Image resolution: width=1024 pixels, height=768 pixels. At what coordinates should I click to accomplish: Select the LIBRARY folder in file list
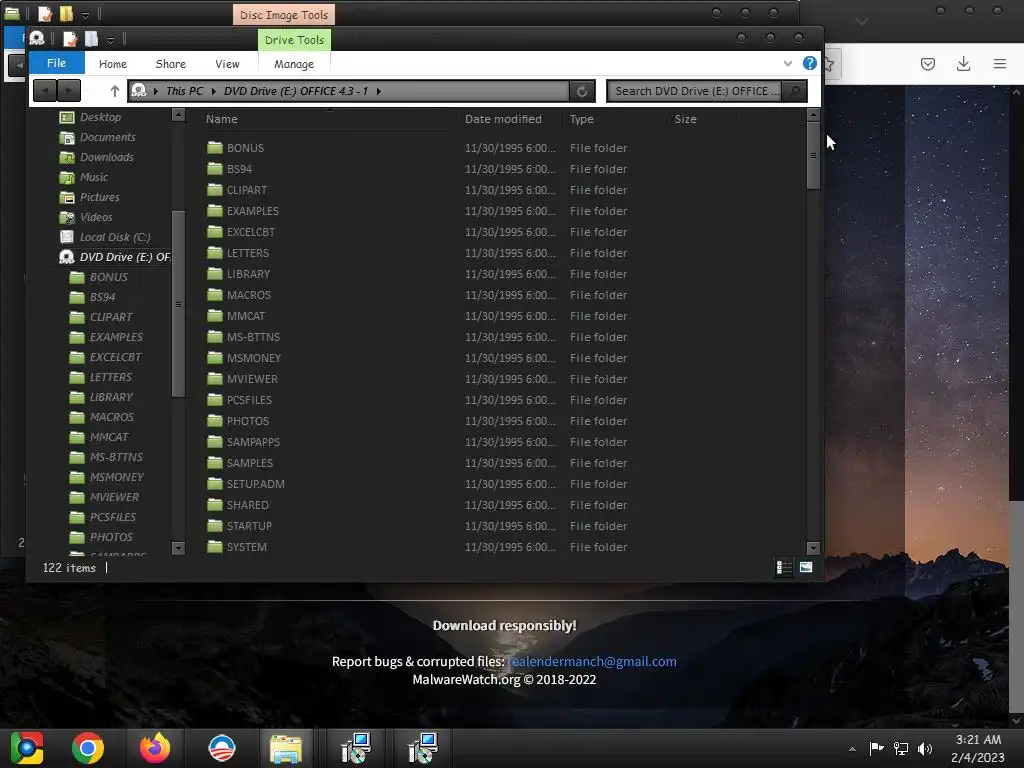point(248,274)
